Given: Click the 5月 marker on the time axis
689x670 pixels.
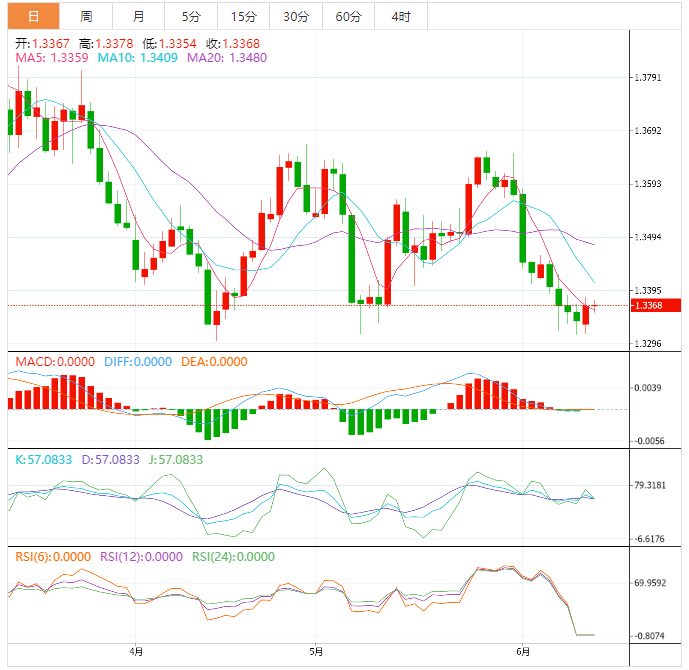Looking at the screenshot, I should coord(316,652).
